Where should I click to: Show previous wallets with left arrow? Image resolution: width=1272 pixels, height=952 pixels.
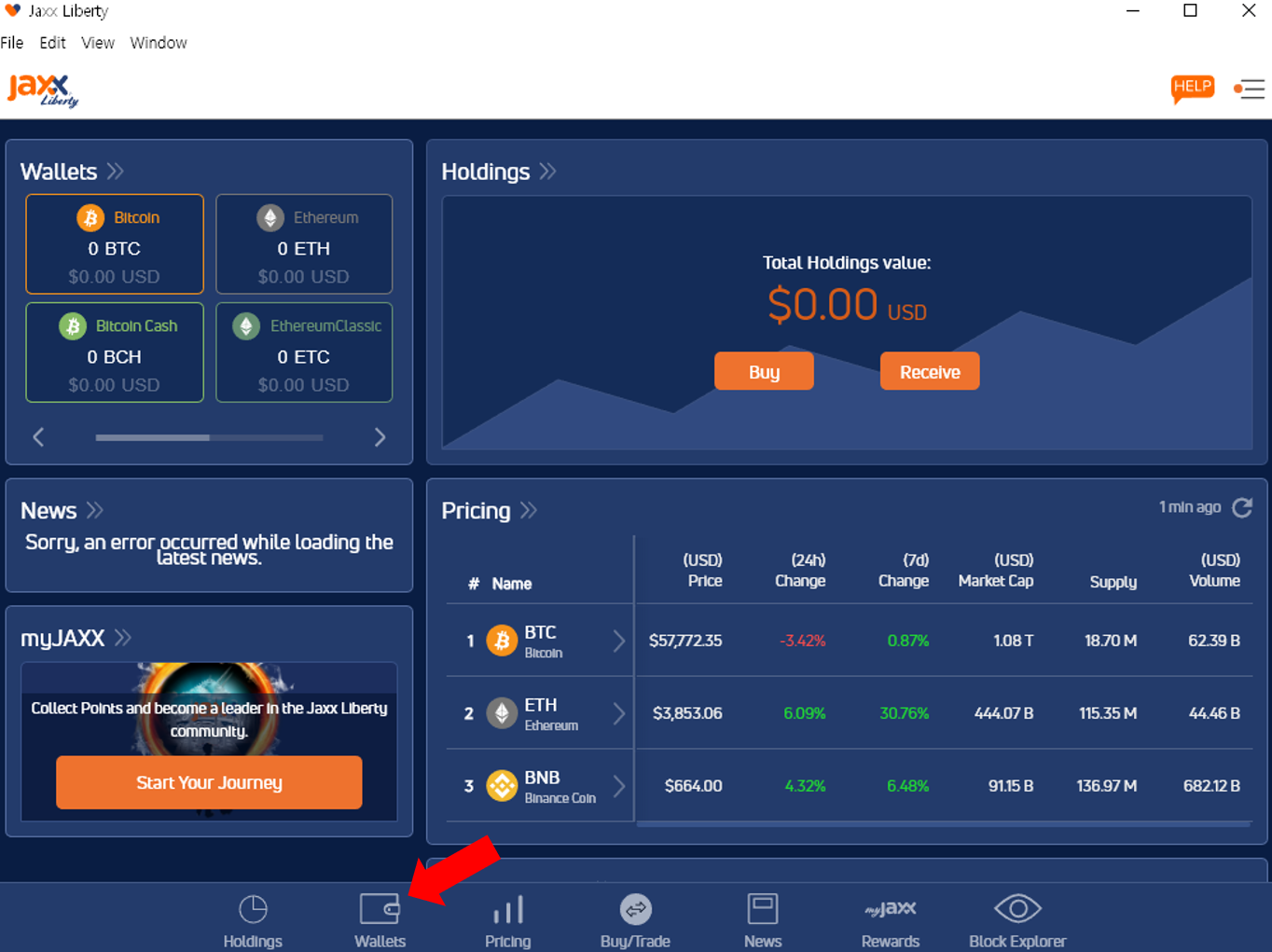pyautogui.click(x=38, y=436)
